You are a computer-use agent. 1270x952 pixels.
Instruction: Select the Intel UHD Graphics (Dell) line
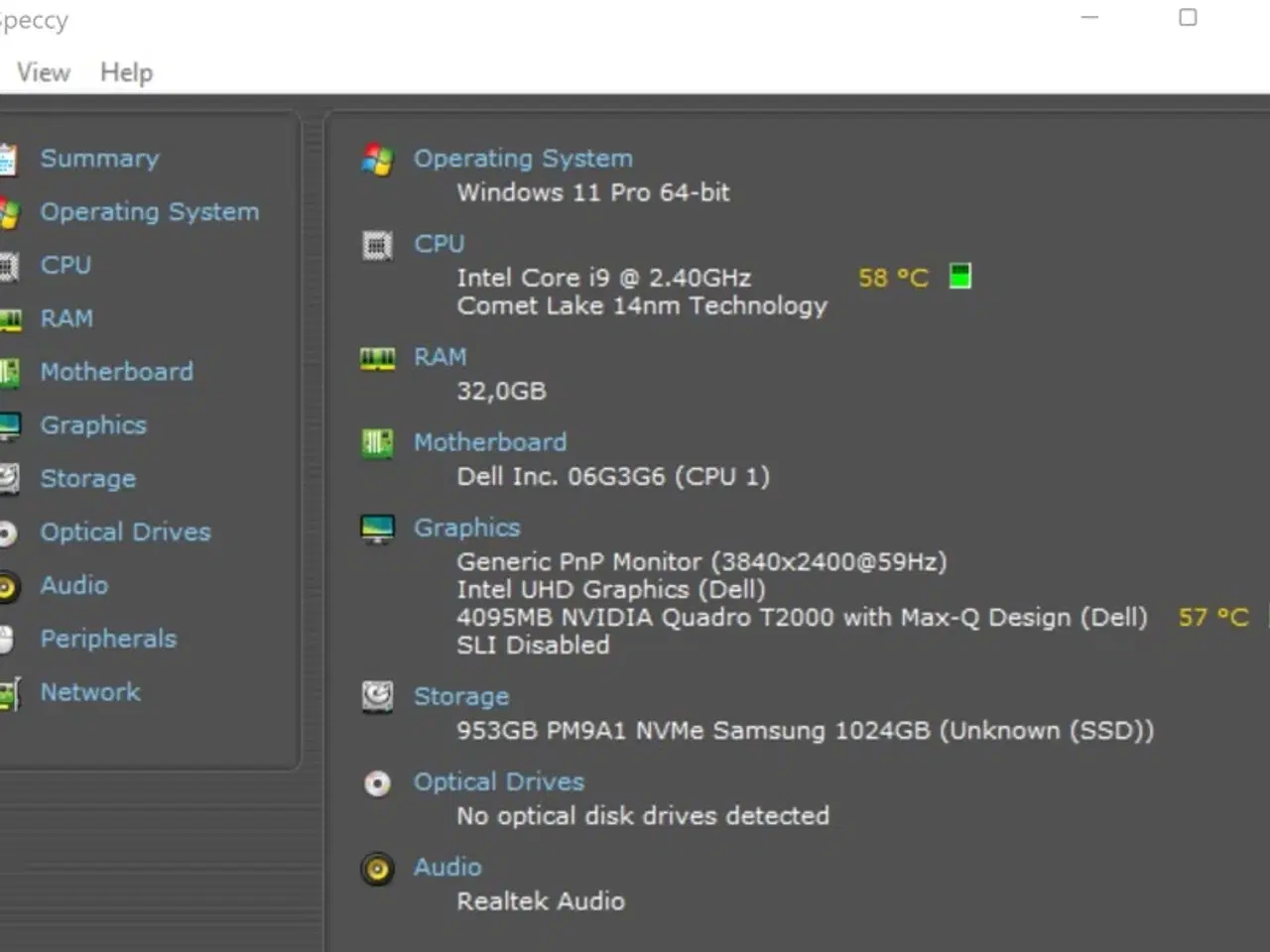(x=611, y=590)
